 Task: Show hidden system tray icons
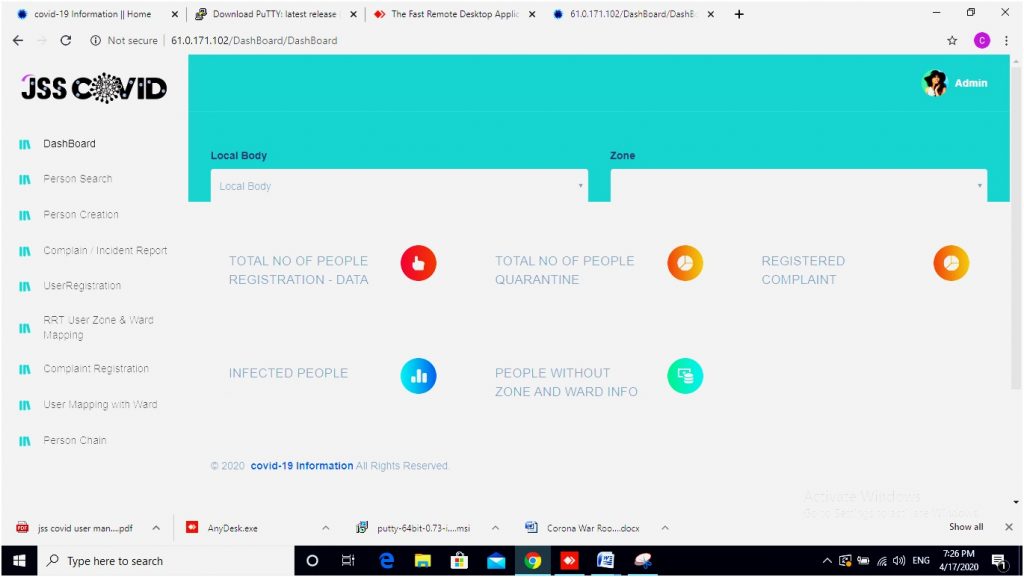pos(827,561)
